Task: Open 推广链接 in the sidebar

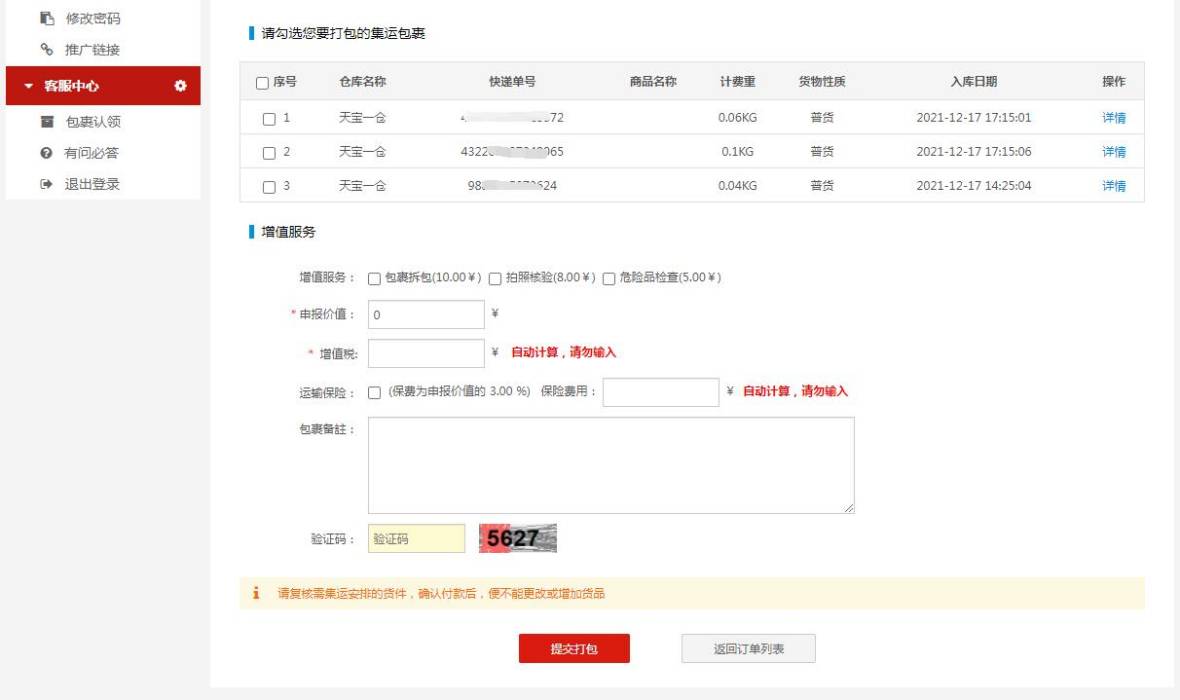Action: coord(93,50)
